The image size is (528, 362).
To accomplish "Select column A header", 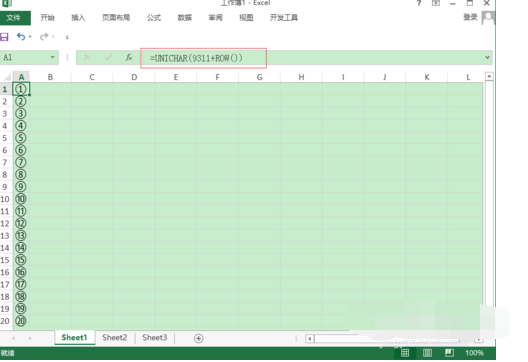I will 21,77.
